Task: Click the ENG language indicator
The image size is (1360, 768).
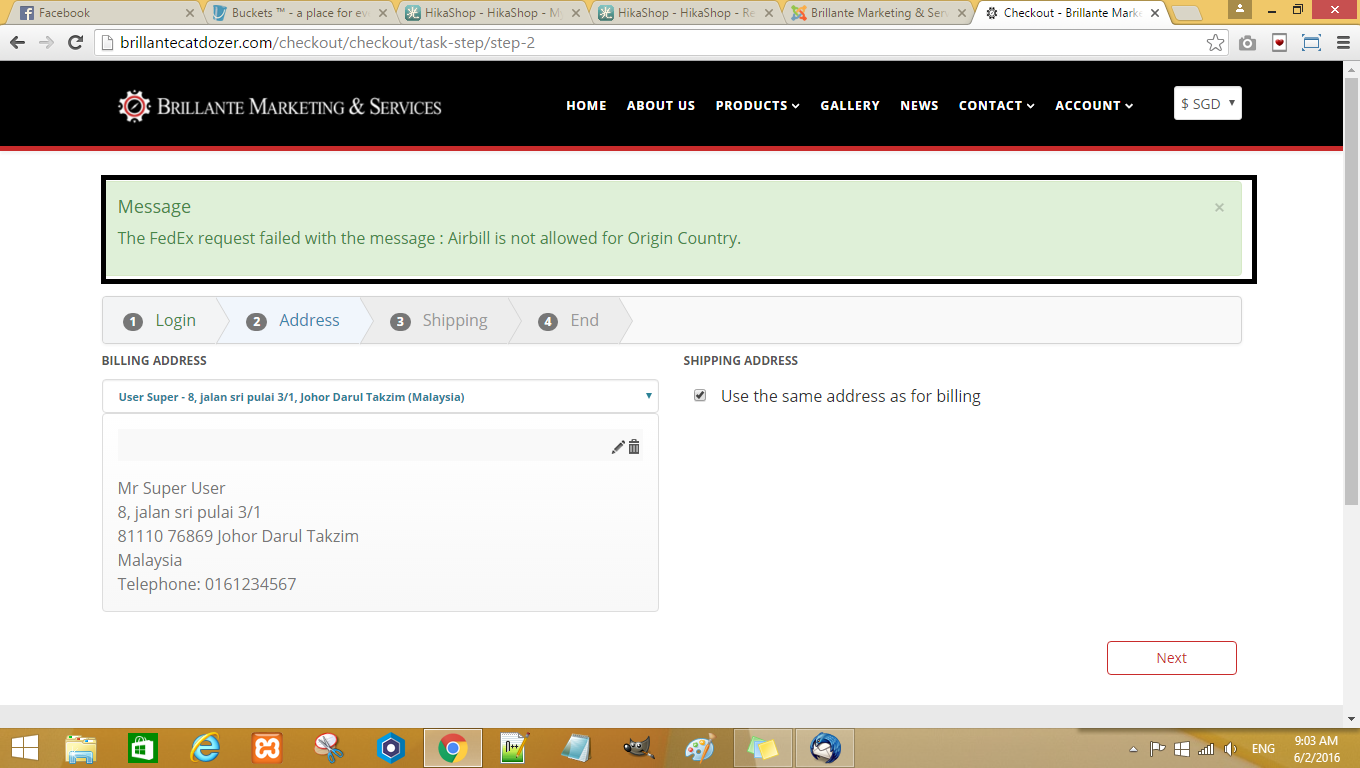Action: [x=1263, y=749]
